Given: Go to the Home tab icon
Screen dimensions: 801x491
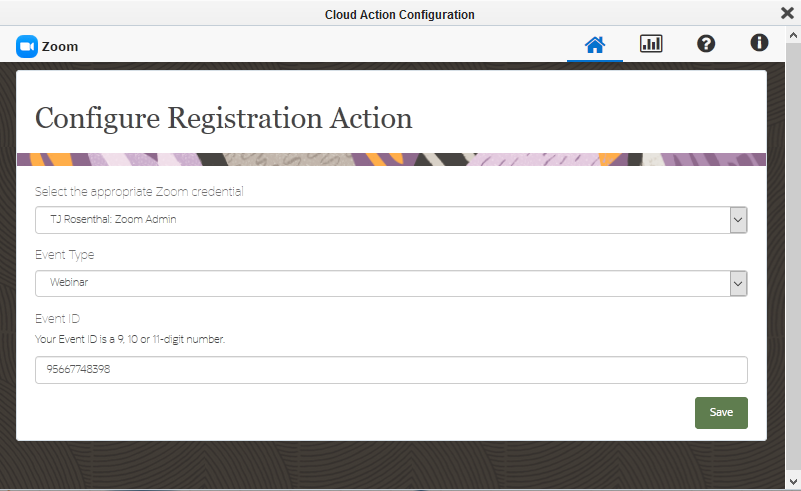Looking at the screenshot, I should click(x=595, y=44).
